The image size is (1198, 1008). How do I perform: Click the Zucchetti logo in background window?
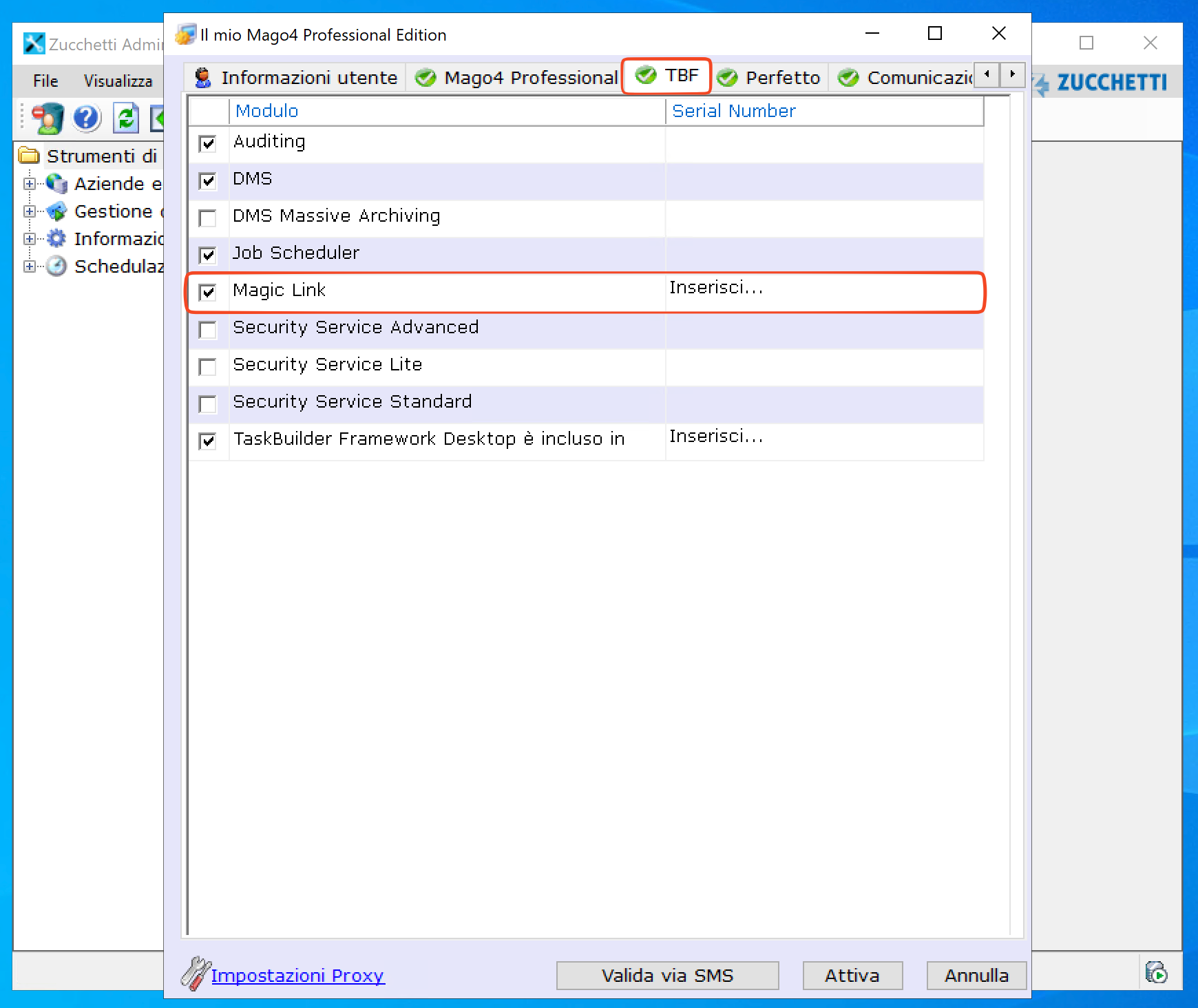(1100, 83)
